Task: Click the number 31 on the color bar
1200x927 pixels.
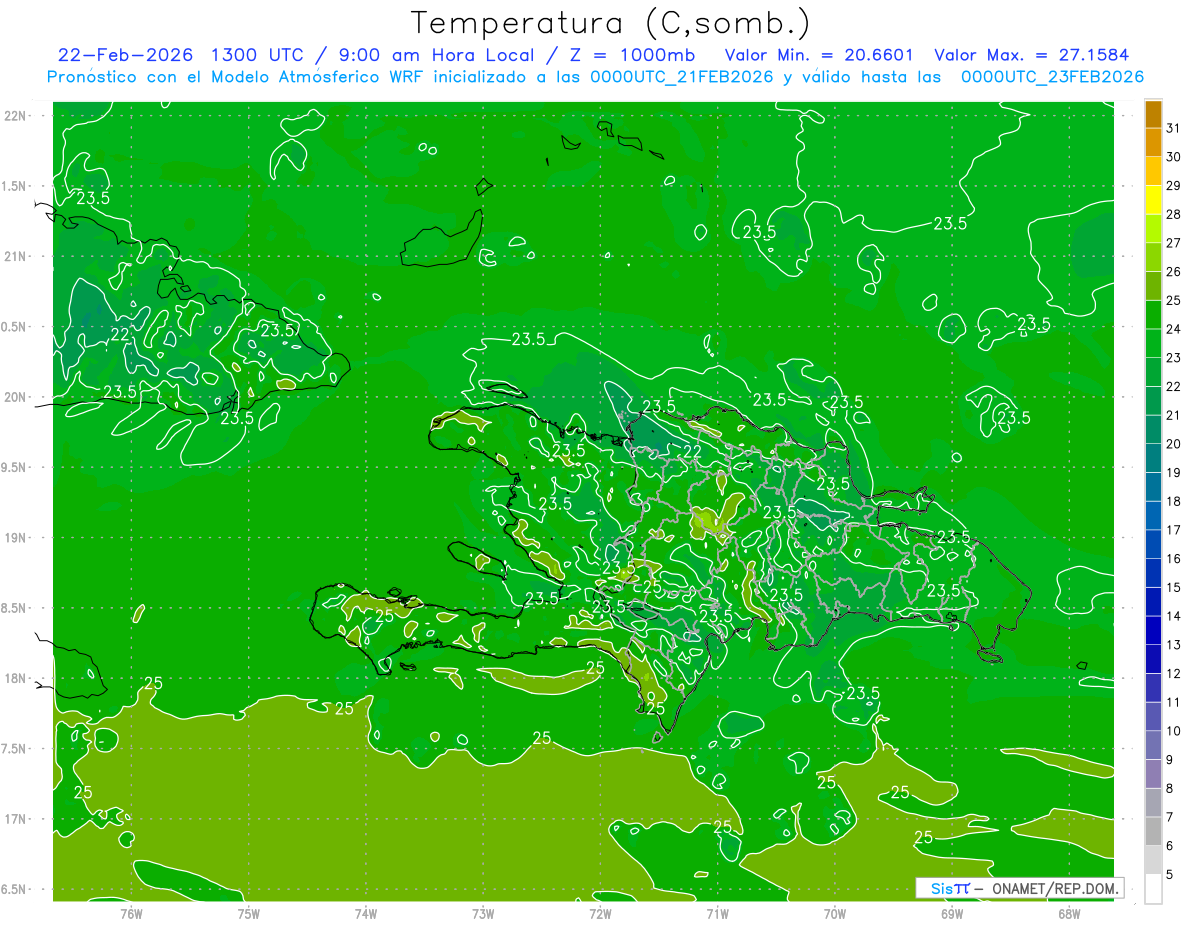Action: point(1174,128)
